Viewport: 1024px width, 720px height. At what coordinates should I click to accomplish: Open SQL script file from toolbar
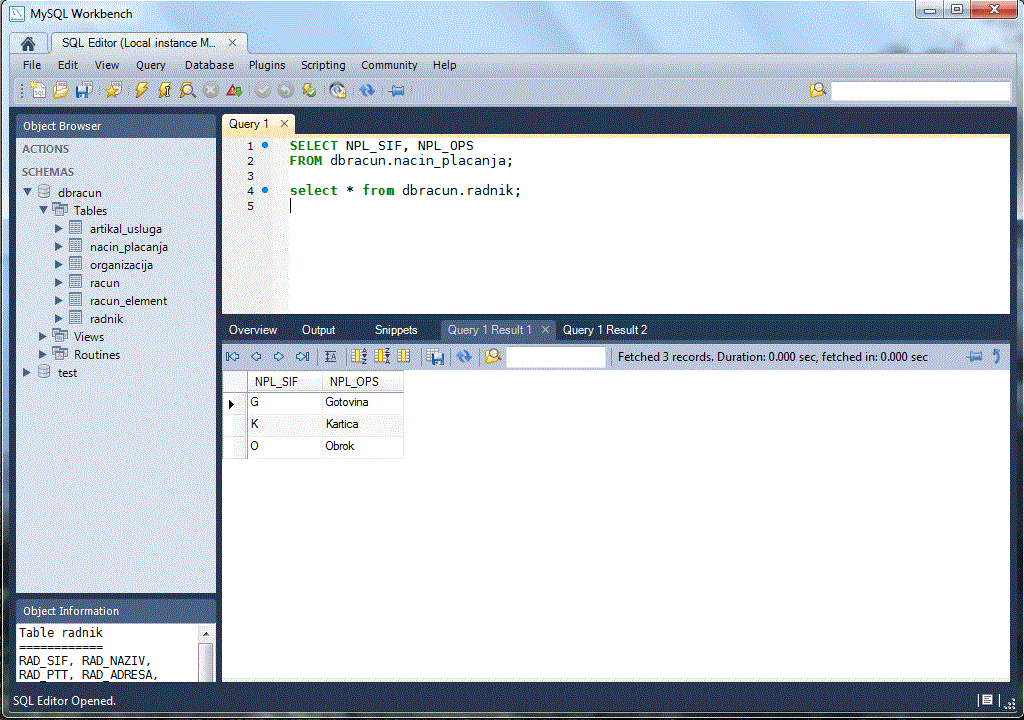61,90
